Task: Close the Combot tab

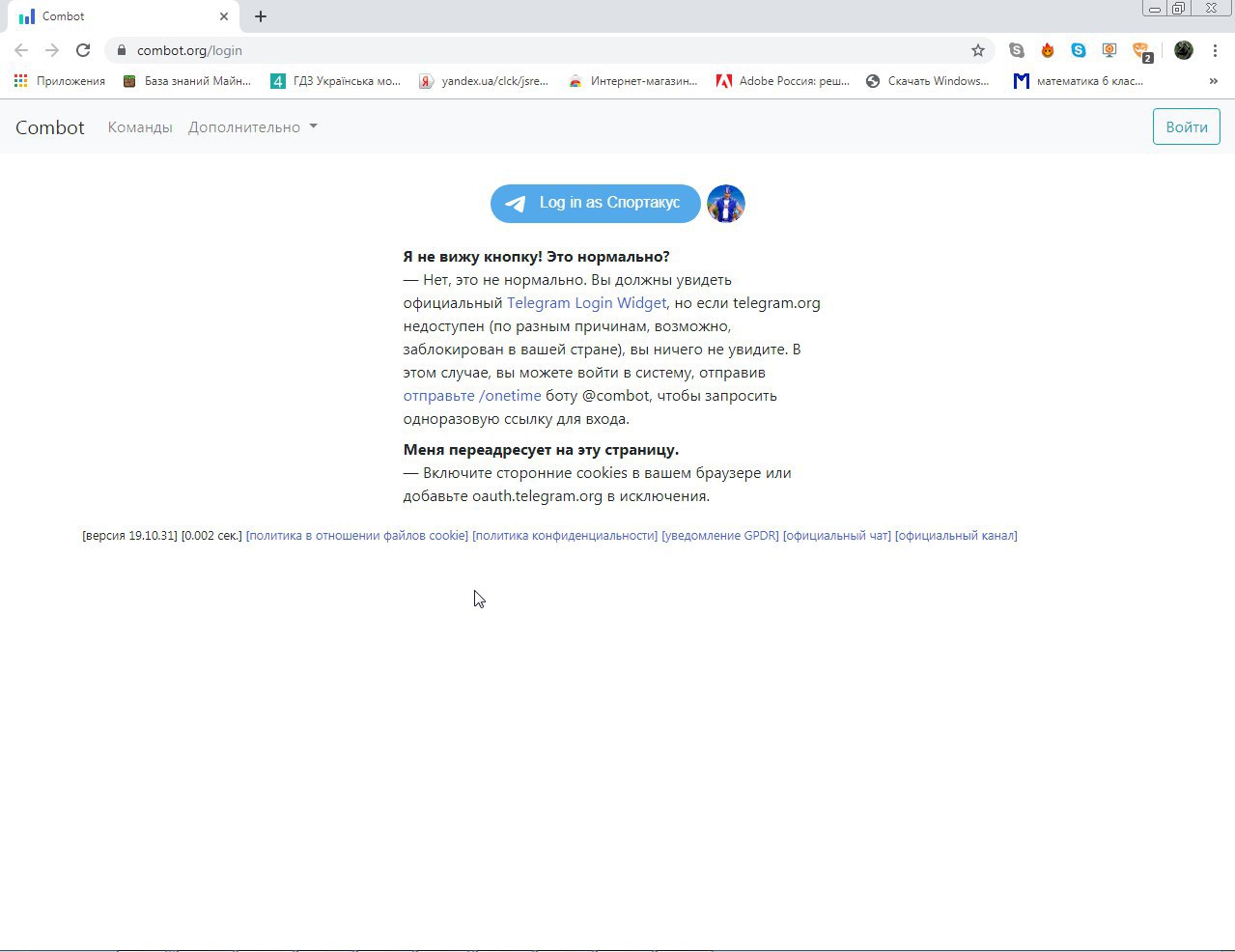Action: point(224,16)
